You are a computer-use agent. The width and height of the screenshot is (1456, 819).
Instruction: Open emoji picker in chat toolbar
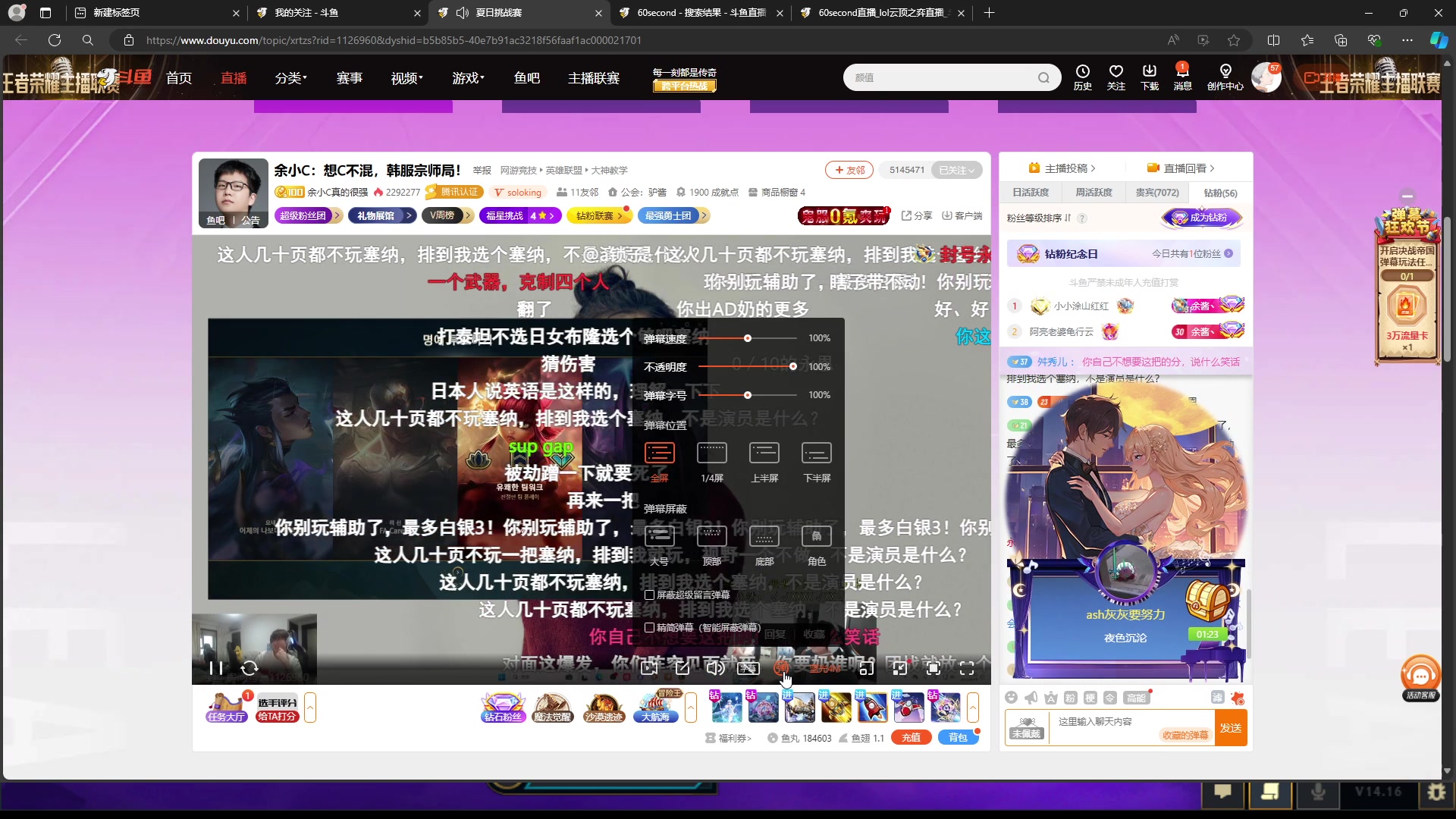coord(1011,698)
